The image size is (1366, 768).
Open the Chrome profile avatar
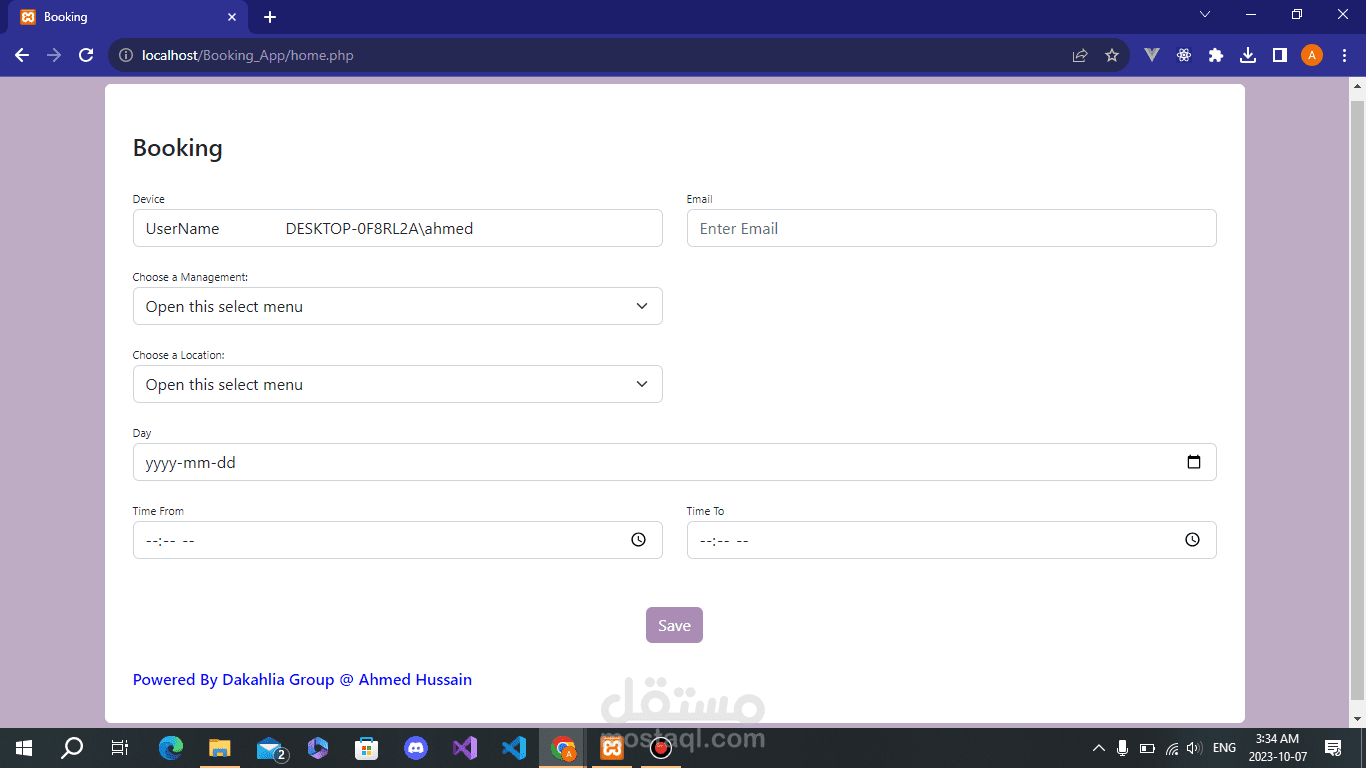coord(1312,56)
